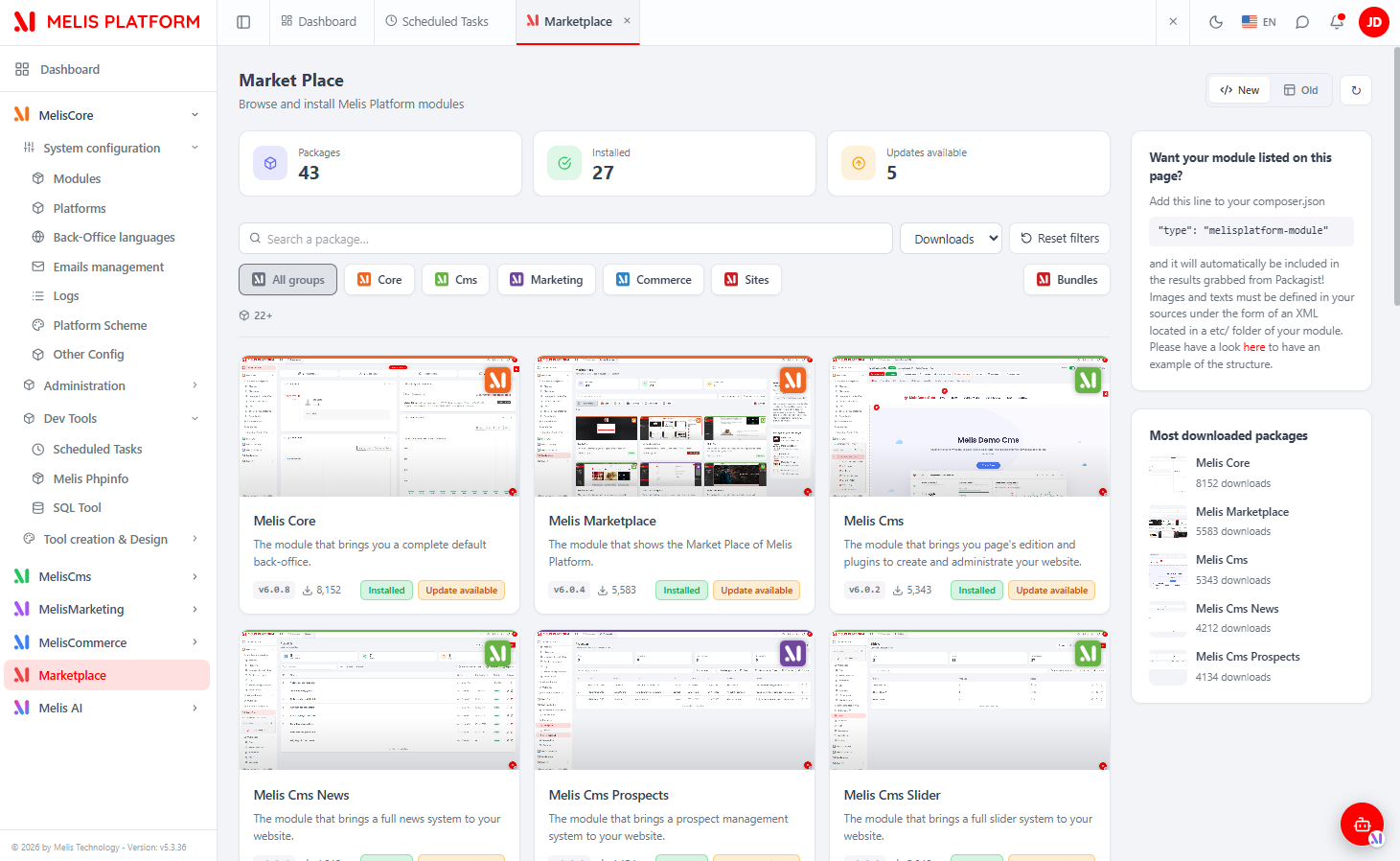
Task: Click the Emails management envelope icon
Action: click(38, 267)
